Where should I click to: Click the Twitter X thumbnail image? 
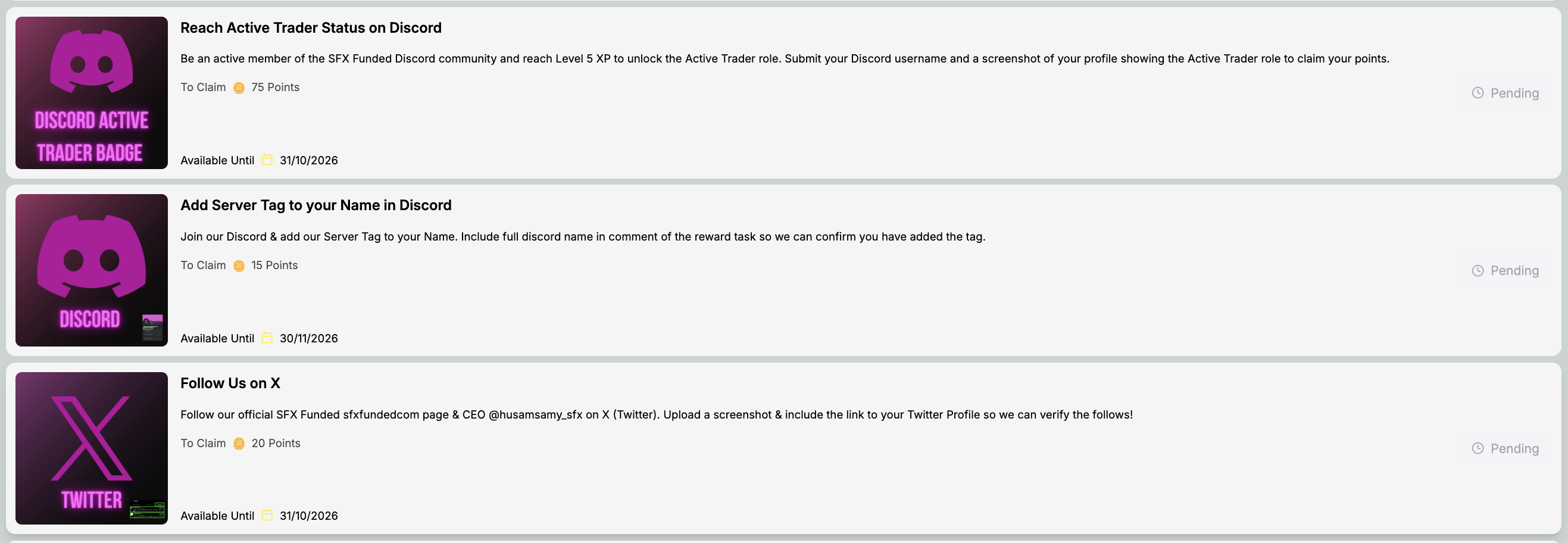[x=91, y=448]
